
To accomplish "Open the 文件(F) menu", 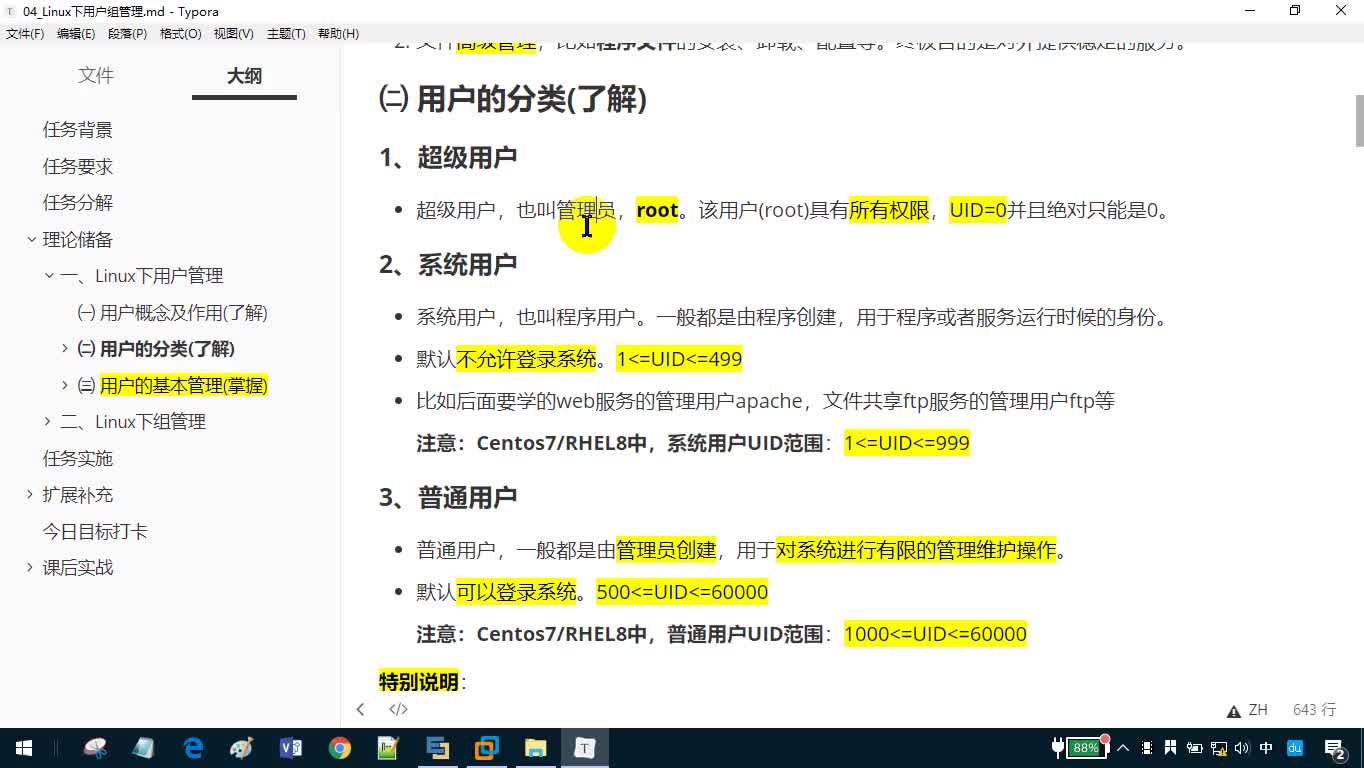I will coord(25,33).
